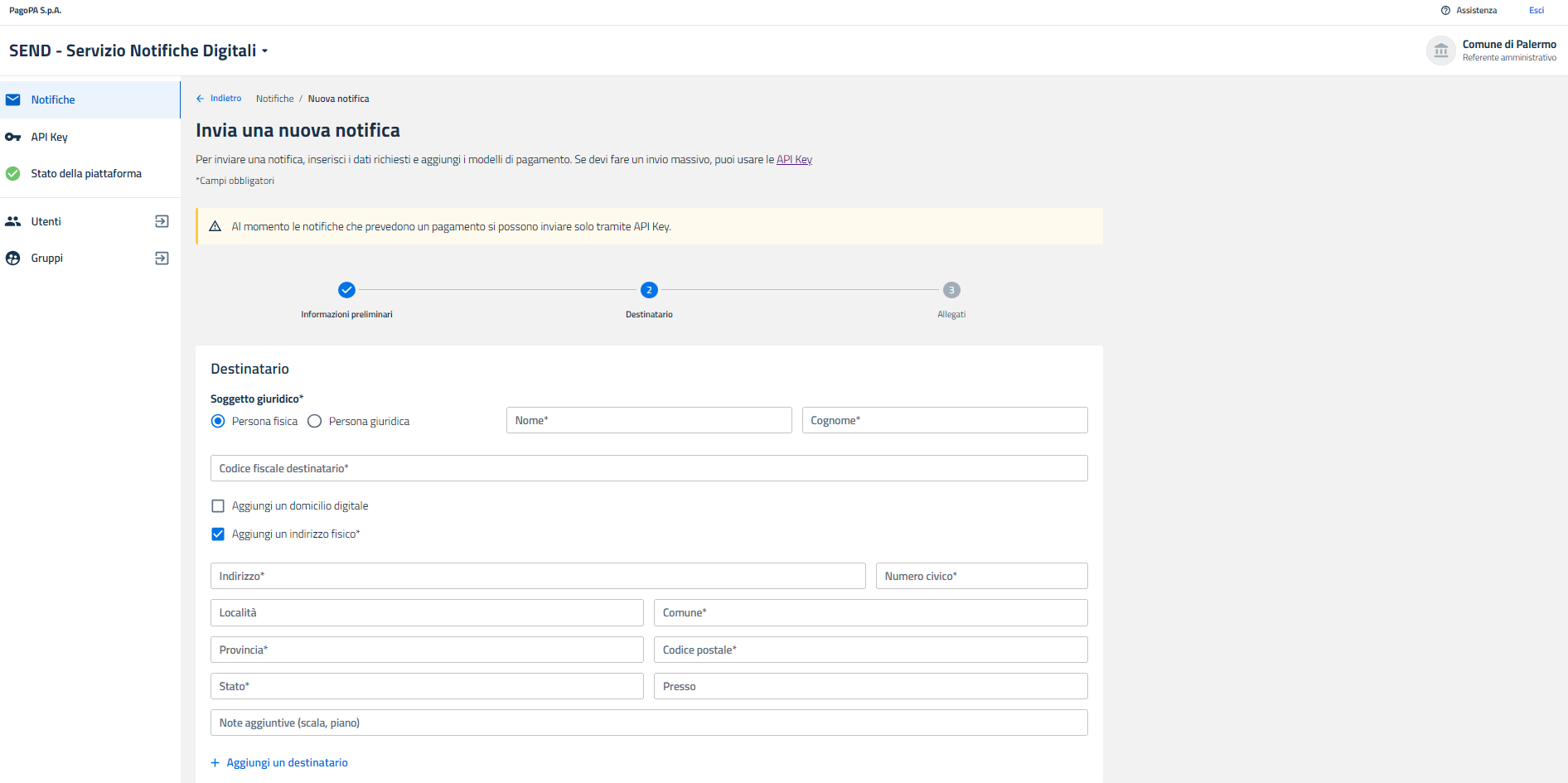
Task: Click the green Stato della piattaforma checkmark icon
Action: pyautogui.click(x=13, y=174)
